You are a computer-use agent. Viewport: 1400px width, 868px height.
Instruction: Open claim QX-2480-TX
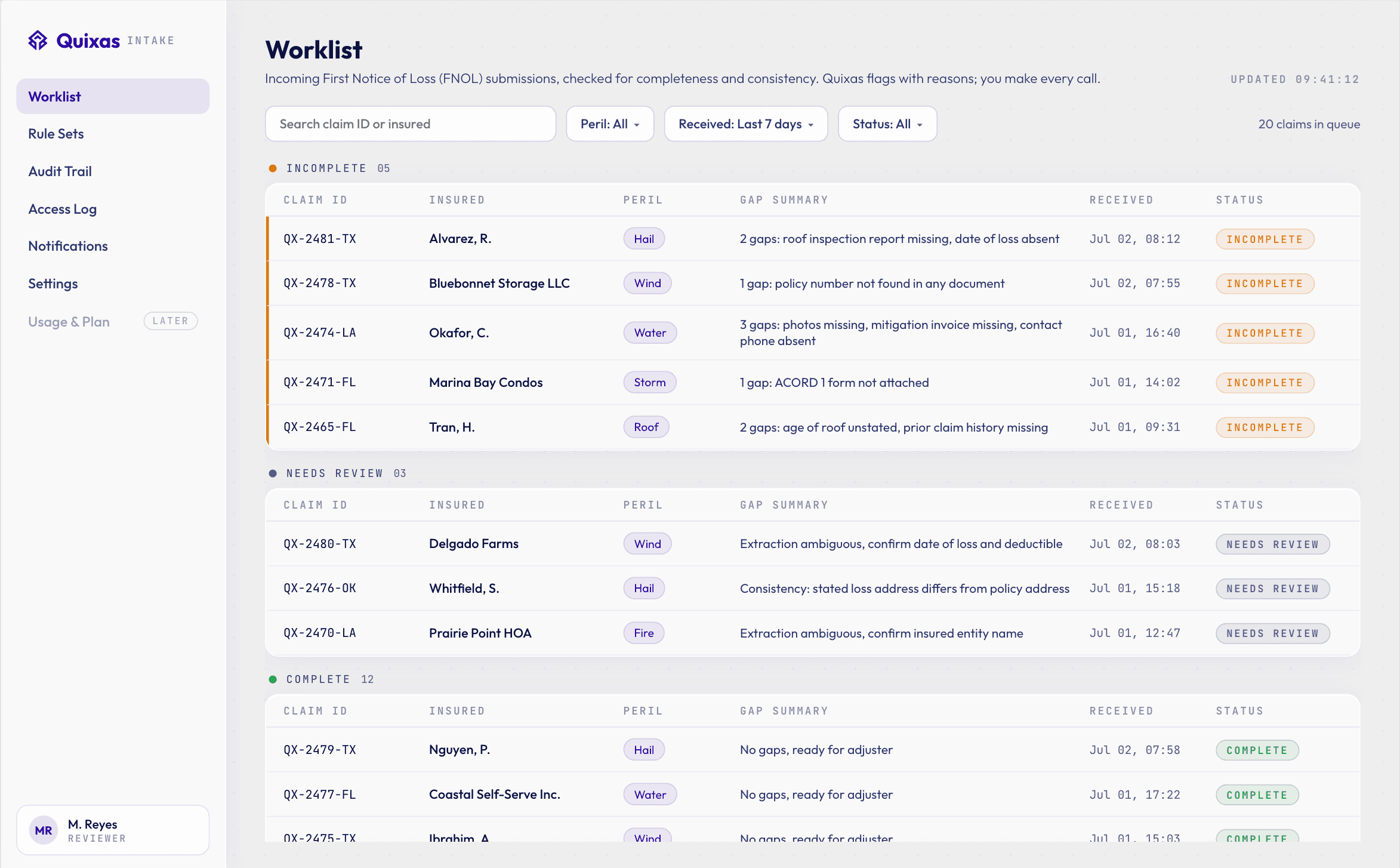(320, 544)
